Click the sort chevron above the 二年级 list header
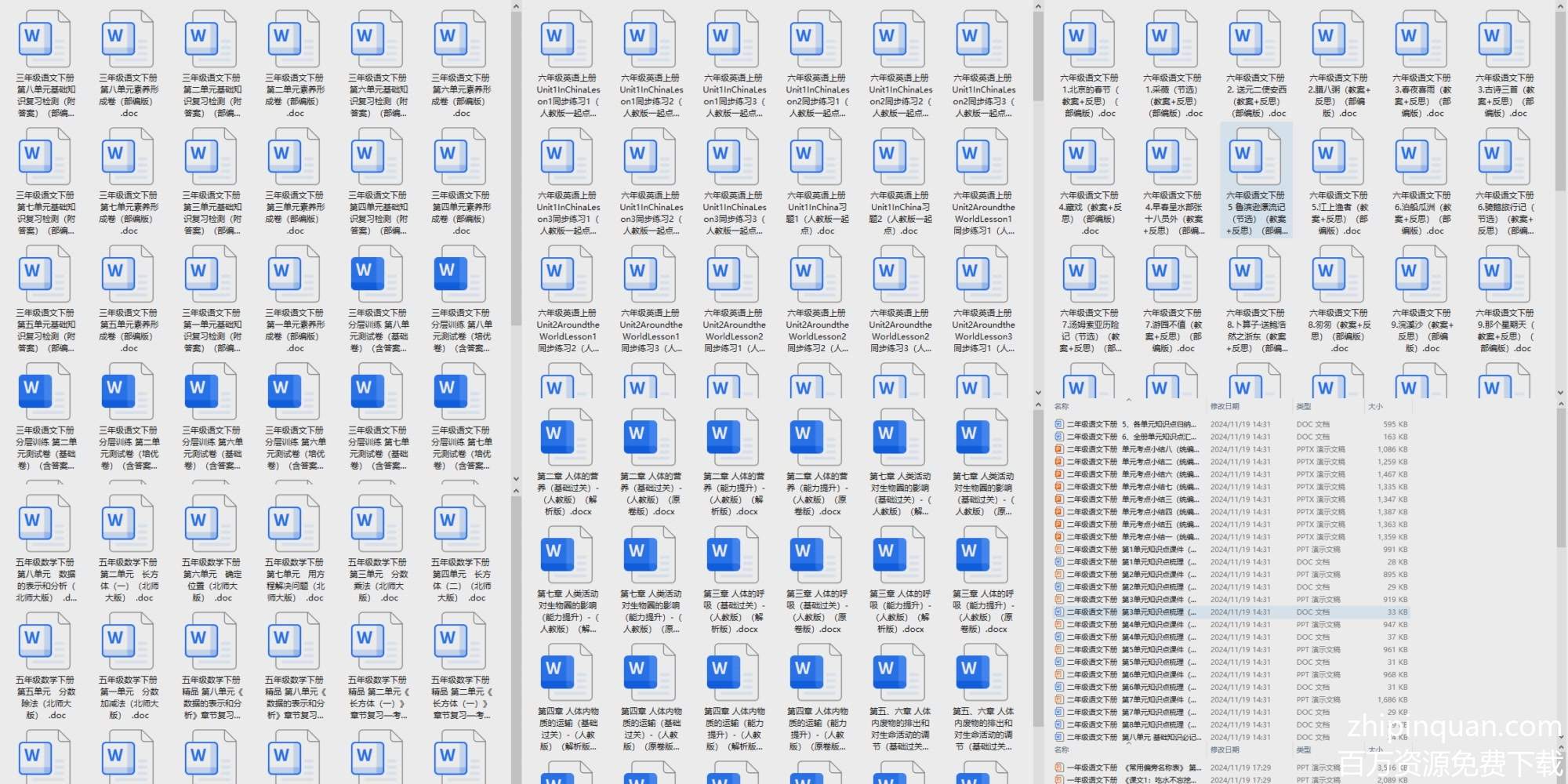 (x=1129, y=400)
